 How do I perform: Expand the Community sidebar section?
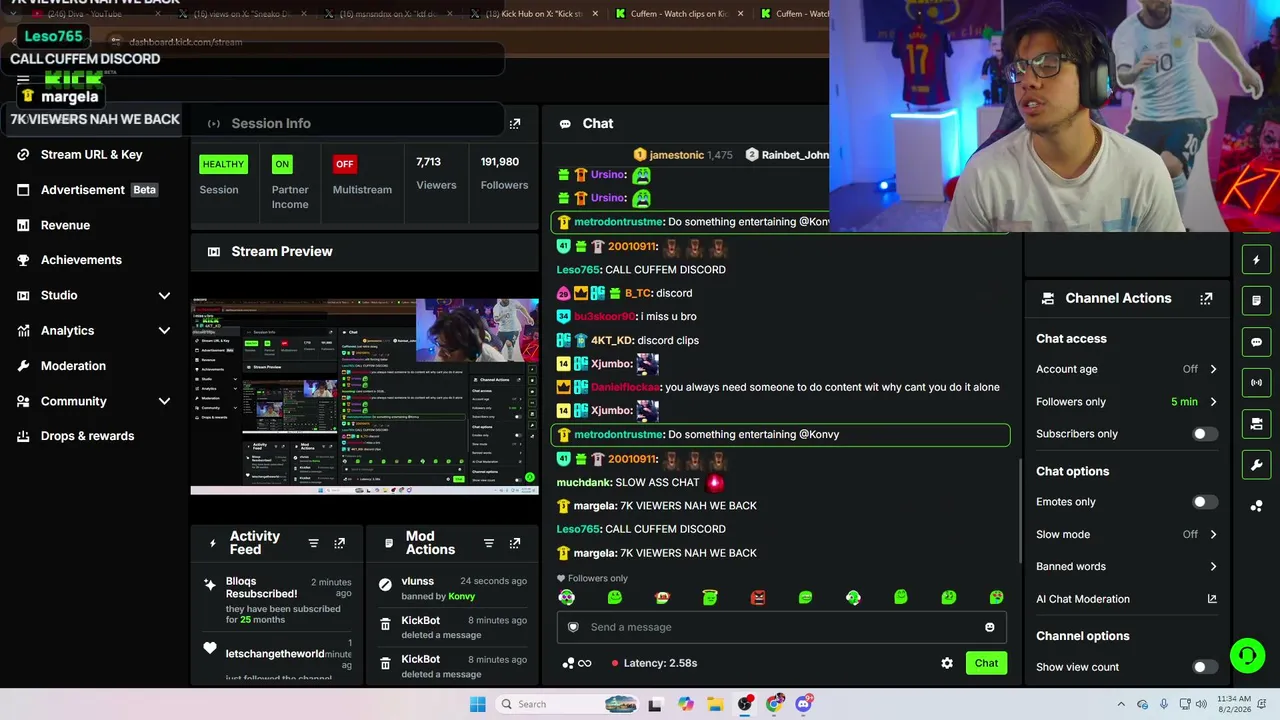(165, 401)
